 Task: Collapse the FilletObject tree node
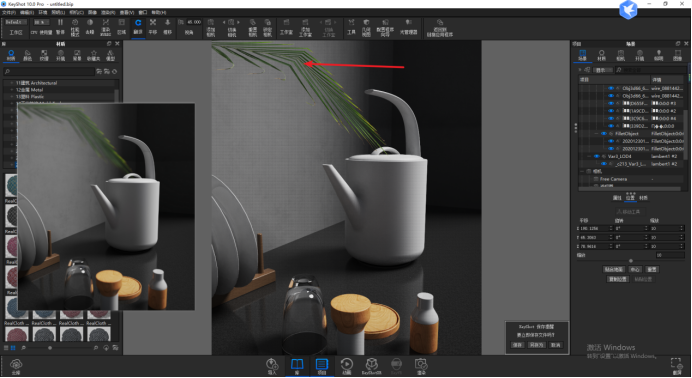[x=596, y=133]
